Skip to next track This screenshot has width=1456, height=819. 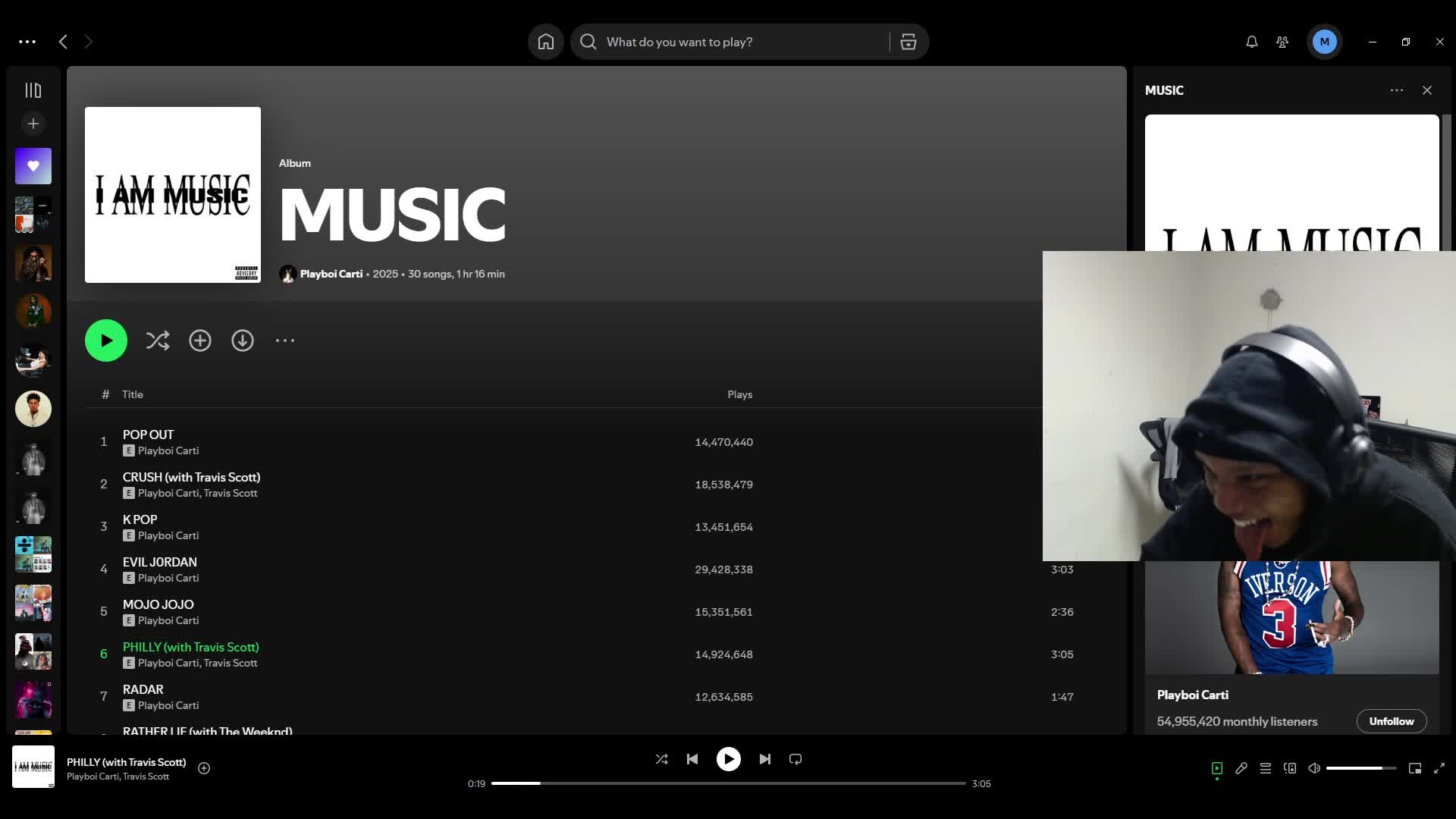point(765,759)
